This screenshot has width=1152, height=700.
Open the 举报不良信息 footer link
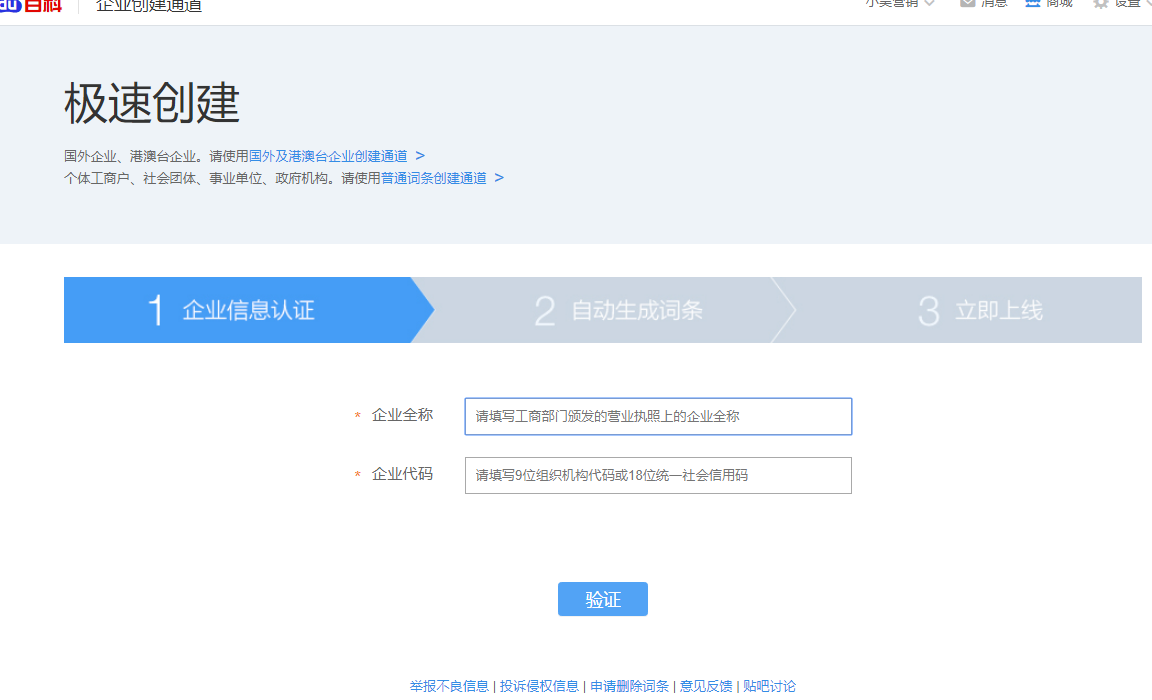(449, 686)
